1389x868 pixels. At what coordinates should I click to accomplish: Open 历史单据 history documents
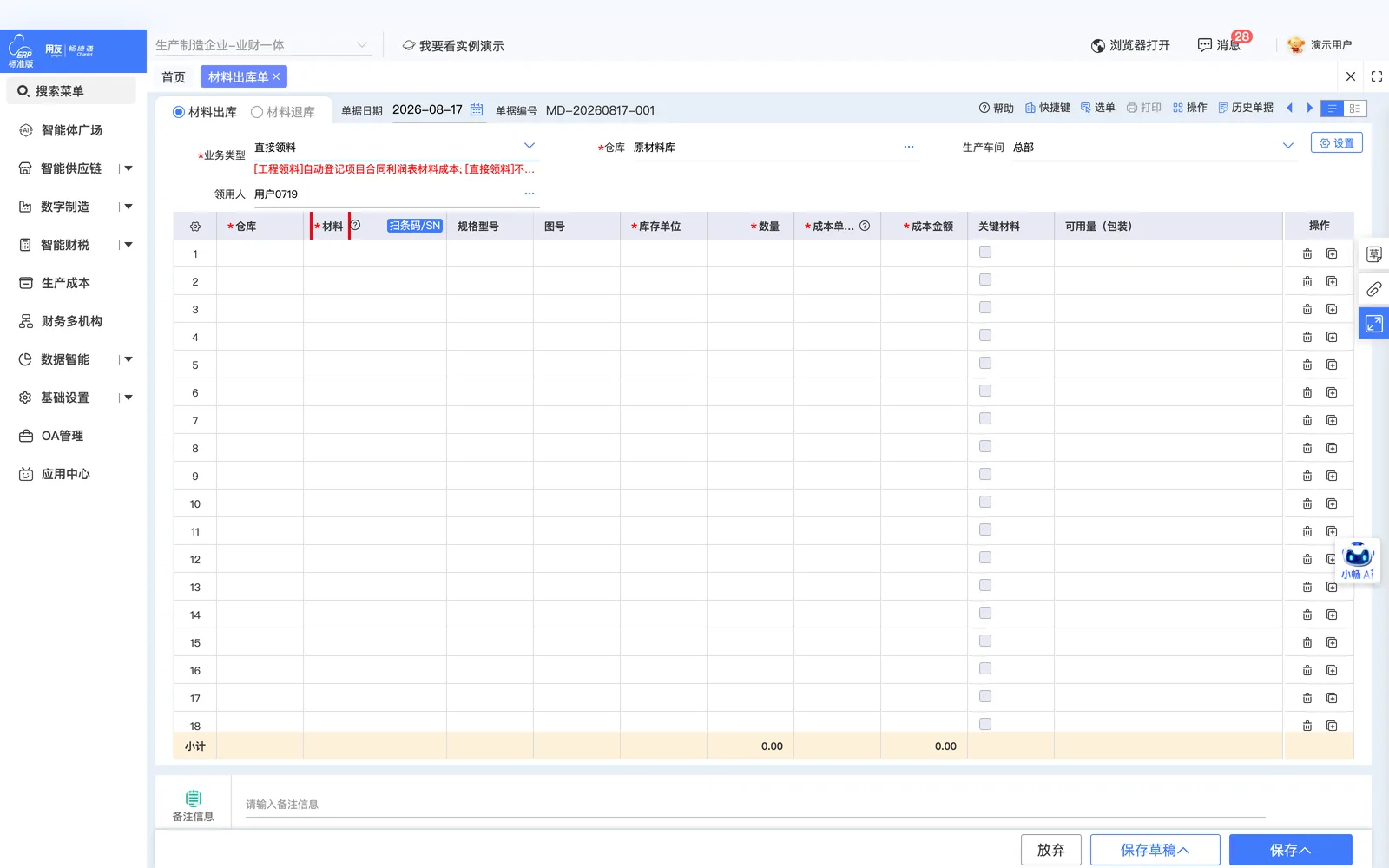point(1245,108)
